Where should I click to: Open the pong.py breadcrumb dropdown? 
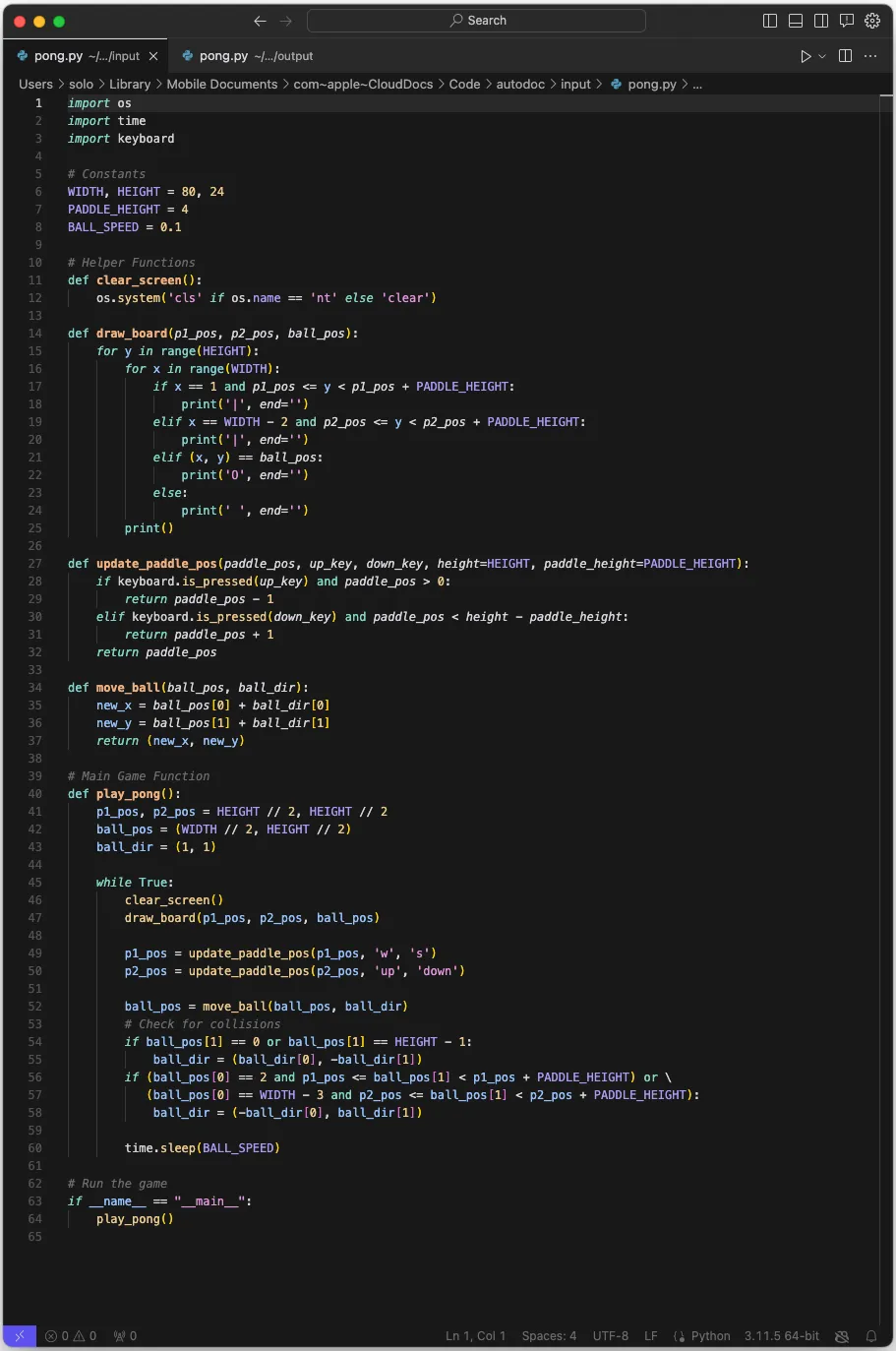point(652,85)
